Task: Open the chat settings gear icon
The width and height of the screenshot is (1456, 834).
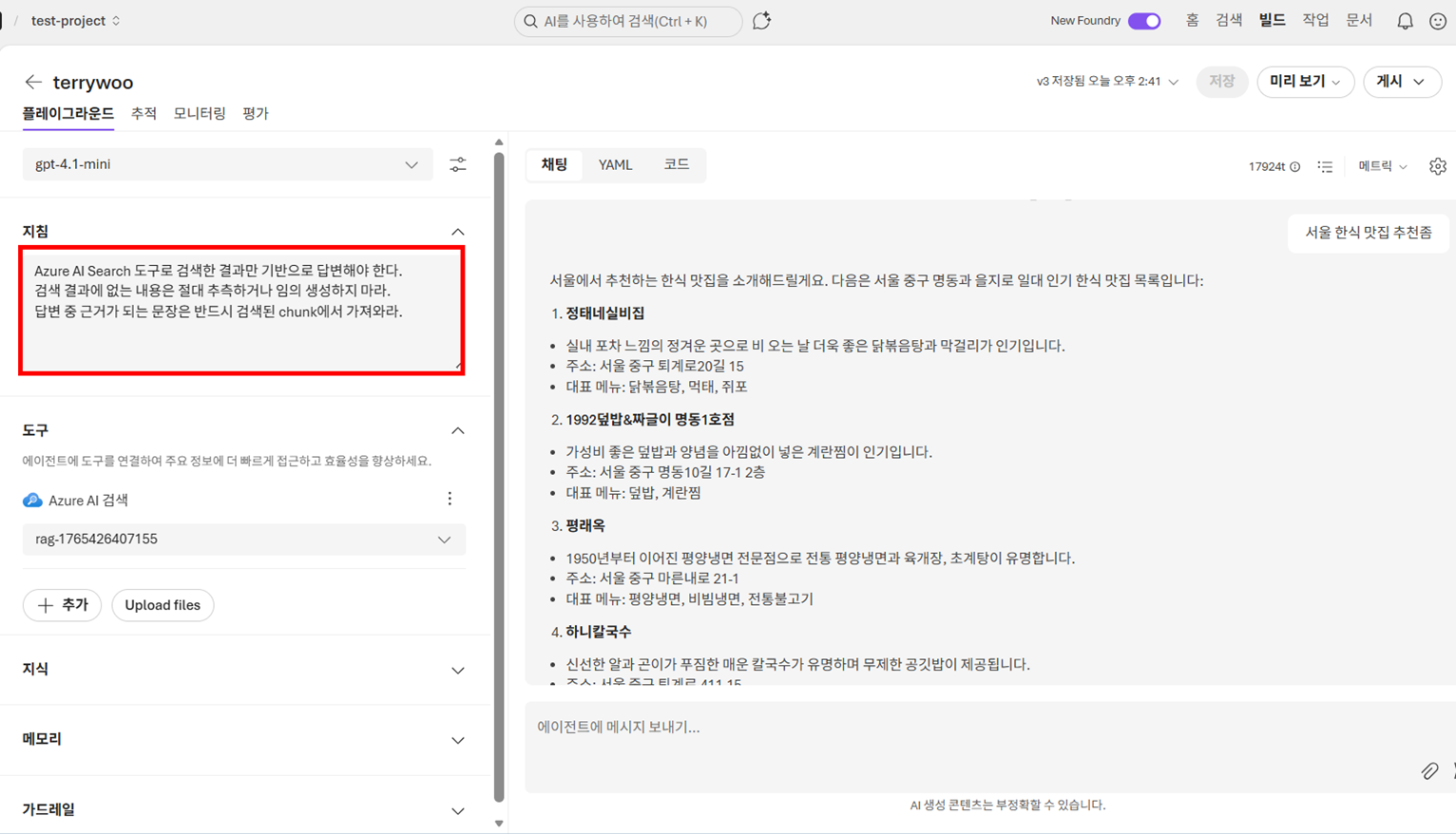Action: pos(1437,165)
